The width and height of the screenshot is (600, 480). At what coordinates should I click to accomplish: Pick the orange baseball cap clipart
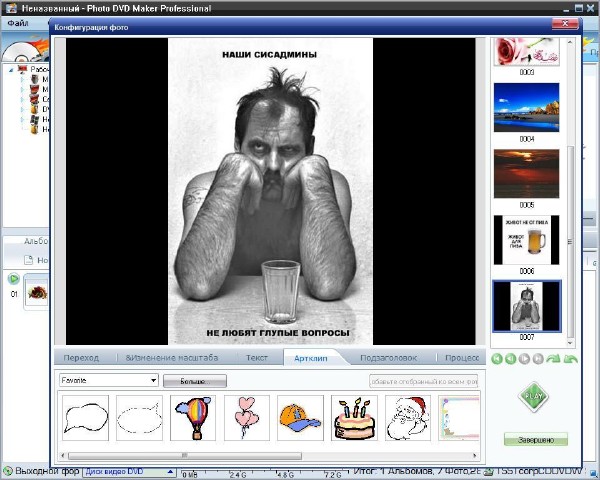[301, 417]
